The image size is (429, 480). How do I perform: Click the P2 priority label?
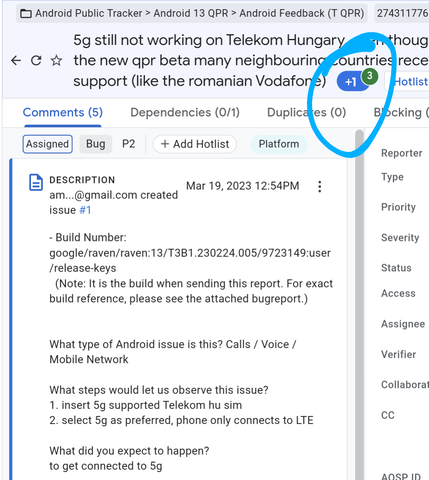128,144
